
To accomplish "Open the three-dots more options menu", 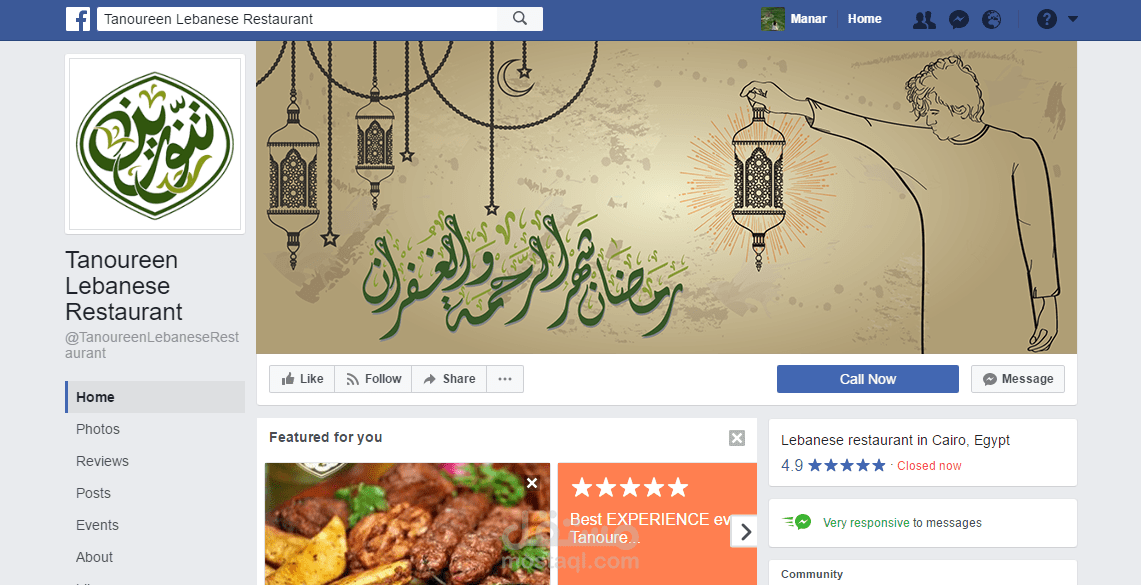I will point(505,379).
